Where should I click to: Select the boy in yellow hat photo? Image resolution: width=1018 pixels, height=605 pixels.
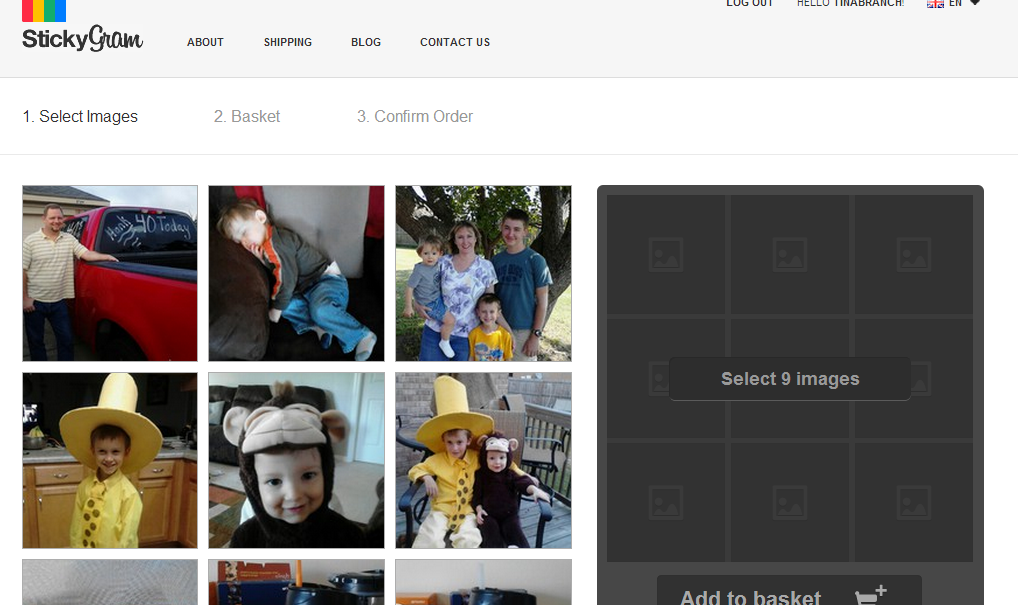click(x=110, y=460)
